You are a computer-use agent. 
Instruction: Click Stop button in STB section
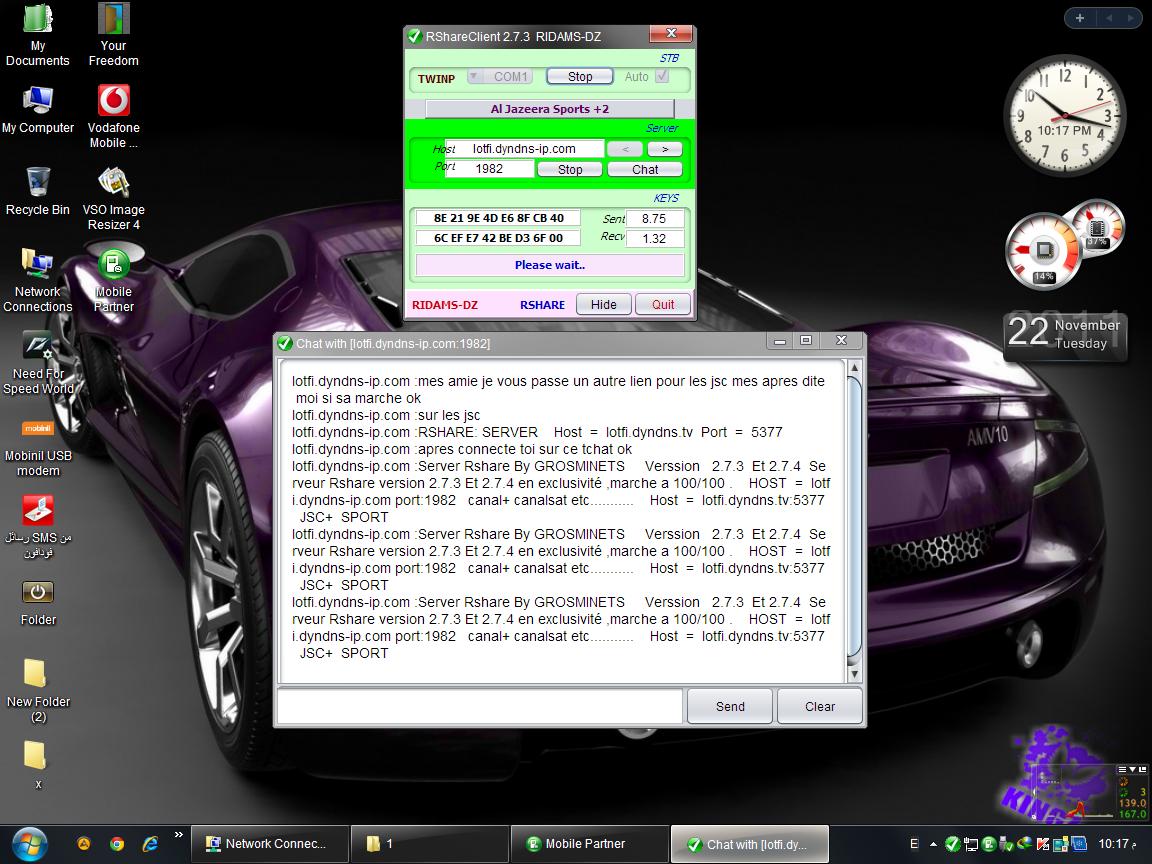580,76
